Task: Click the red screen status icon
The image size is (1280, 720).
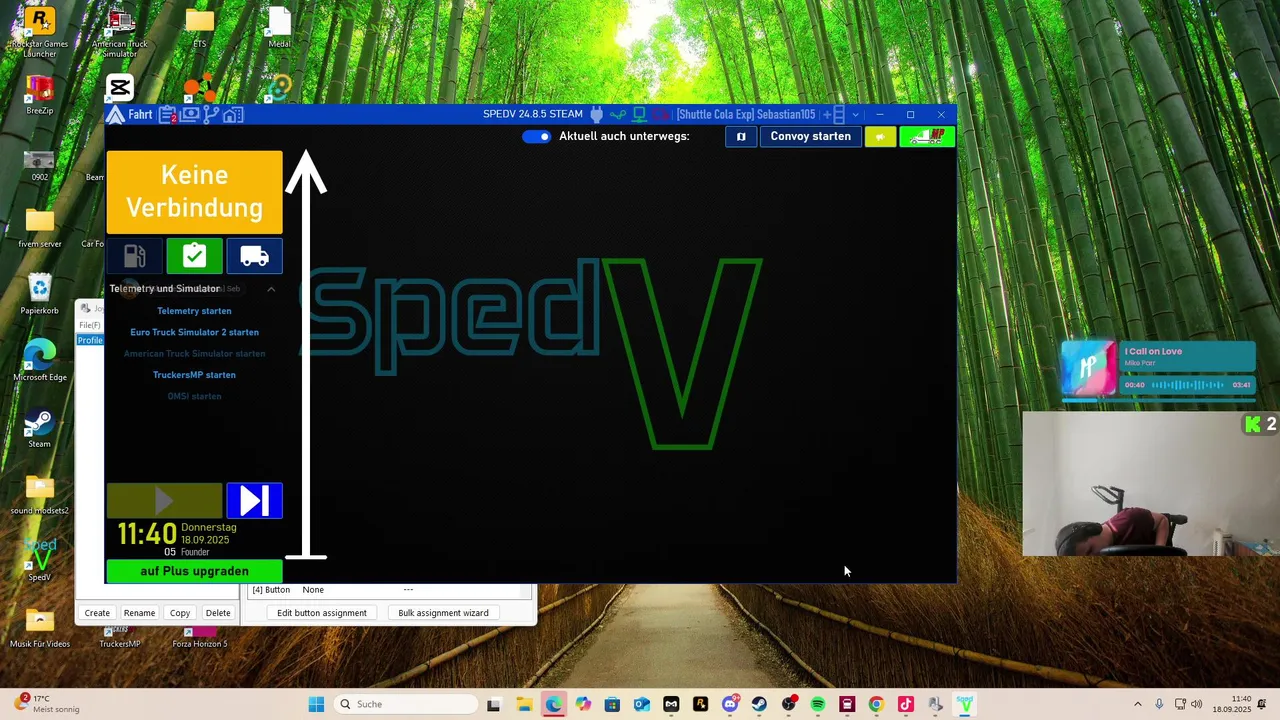Action: [x=660, y=115]
